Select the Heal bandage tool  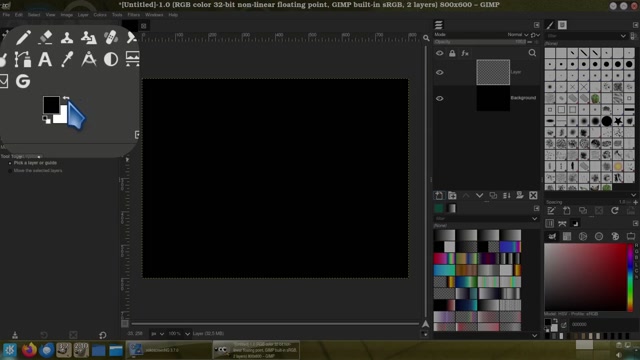pos(111,38)
